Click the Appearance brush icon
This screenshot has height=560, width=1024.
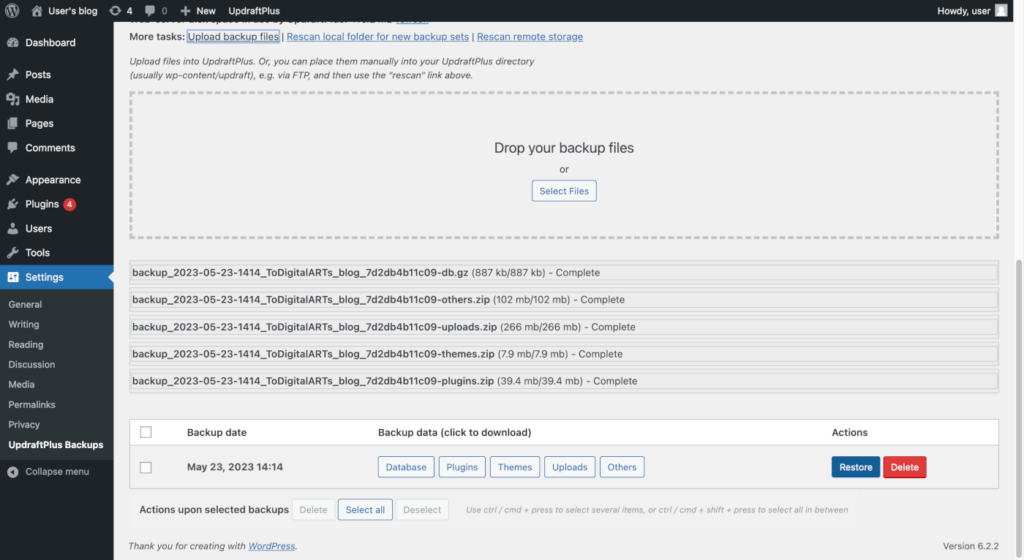(x=12, y=179)
